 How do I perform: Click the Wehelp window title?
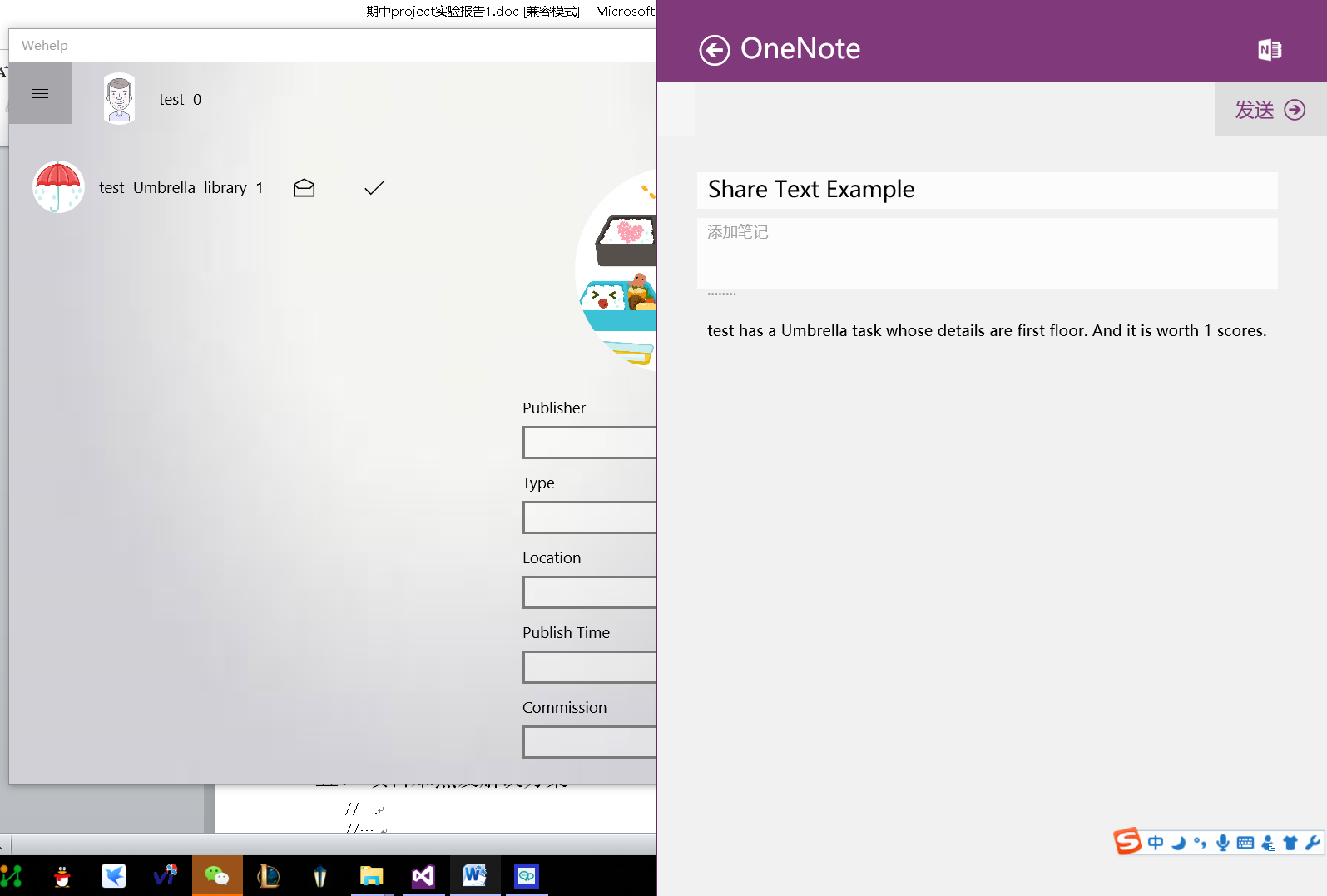click(45, 46)
